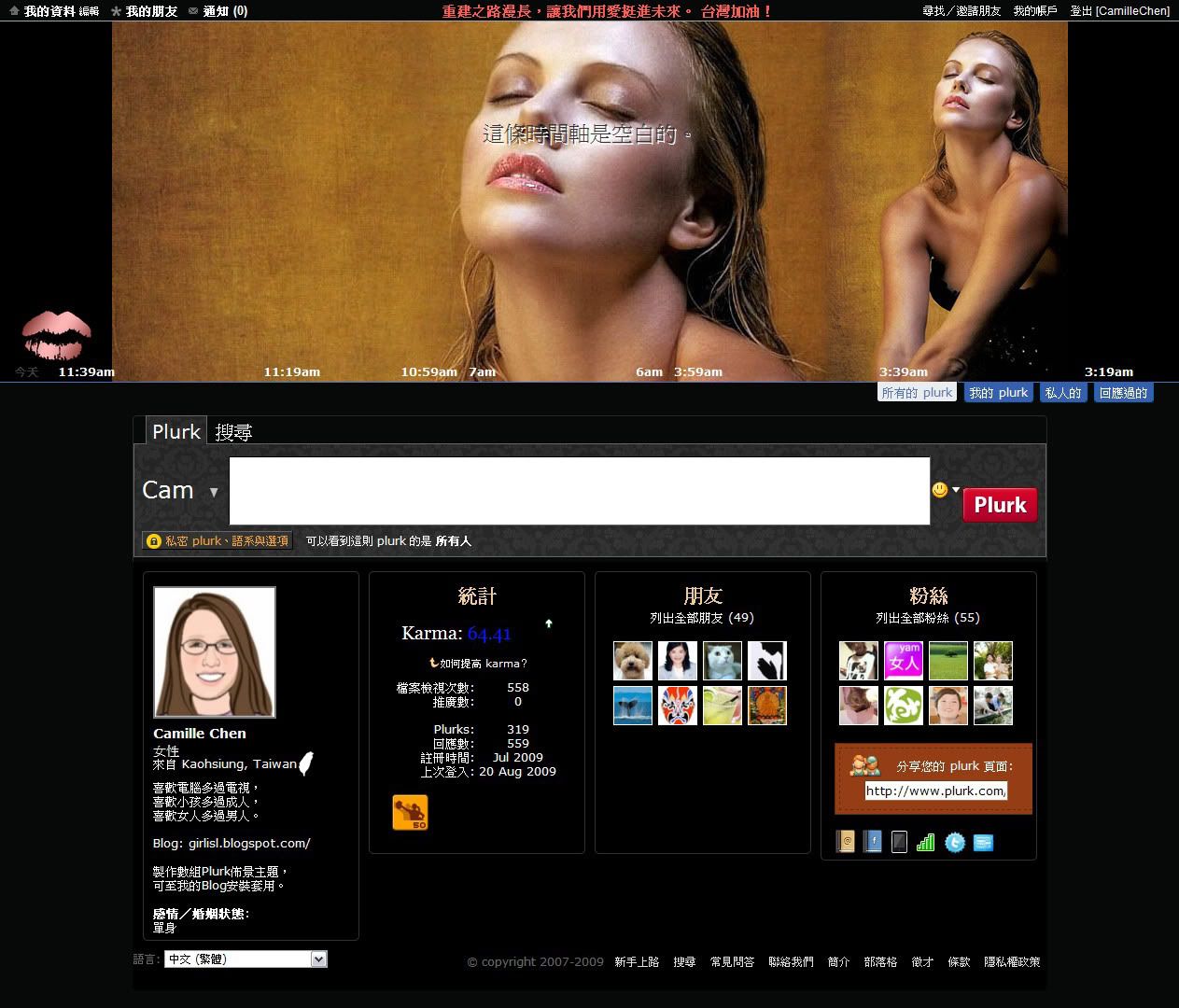
Task: Toggle the 私人的 plurk filter
Action: point(1062,393)
